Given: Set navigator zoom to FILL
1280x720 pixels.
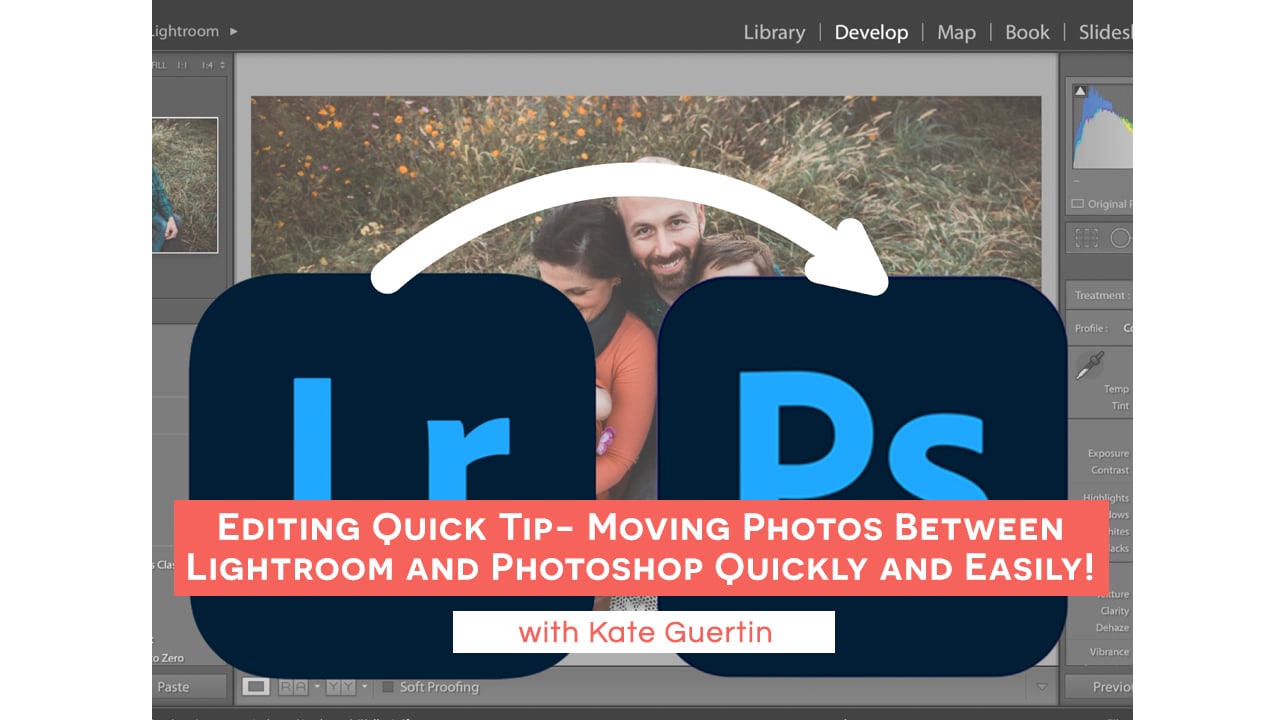Looking at the screenshot, I should click(x=159, y=65).
